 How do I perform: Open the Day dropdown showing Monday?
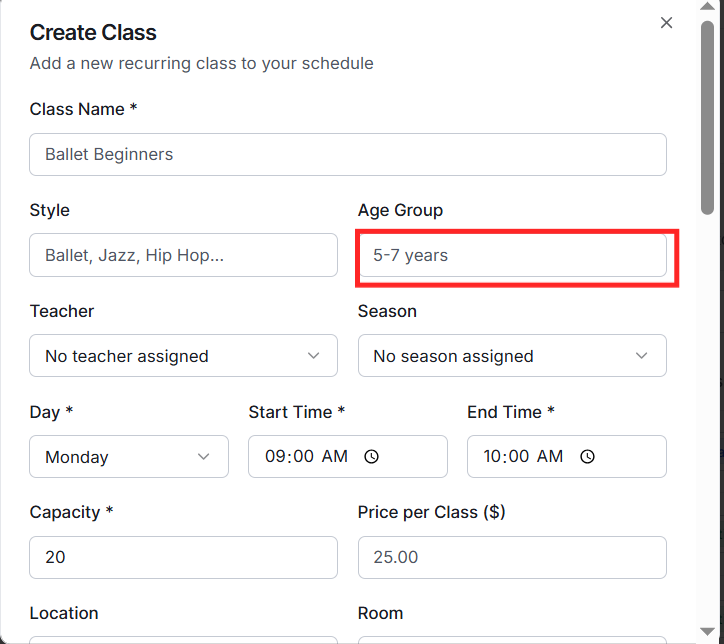[129, 457]
